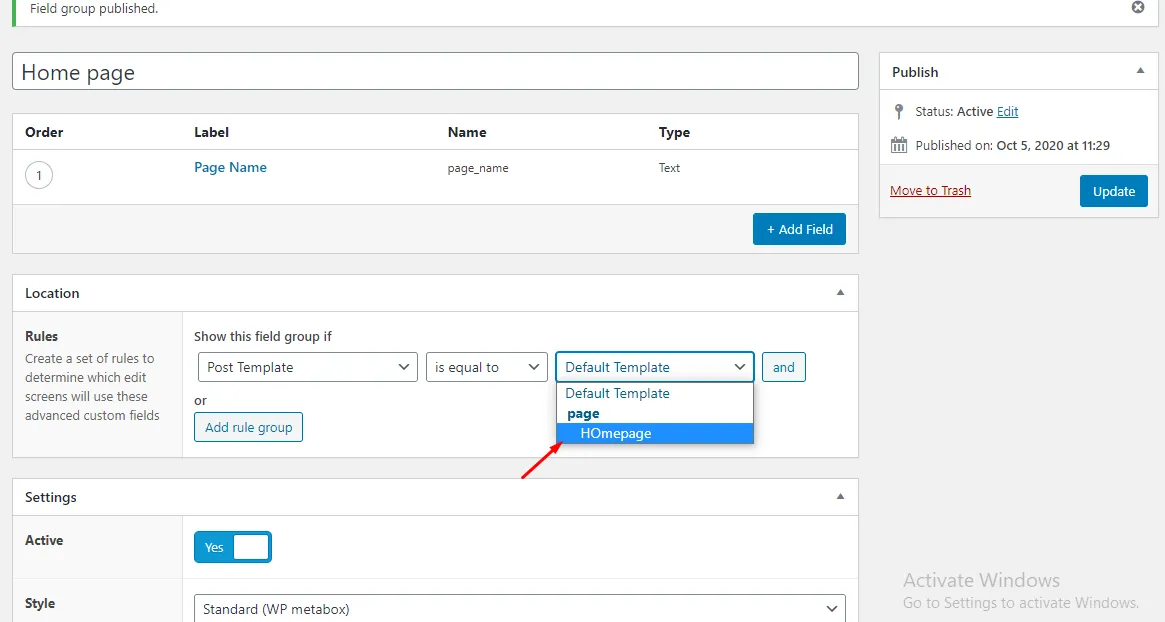This screenshot has width=1165, height=622.
Task: Click the "Add rule group" button
Action: [x=248, y=427]
